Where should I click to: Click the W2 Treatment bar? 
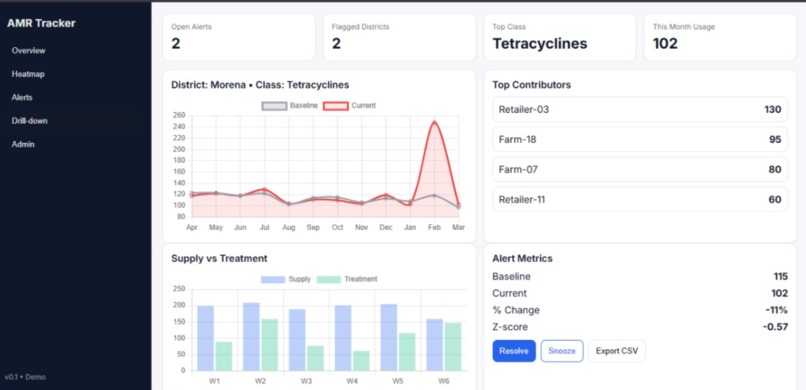(x=269, y=345)
